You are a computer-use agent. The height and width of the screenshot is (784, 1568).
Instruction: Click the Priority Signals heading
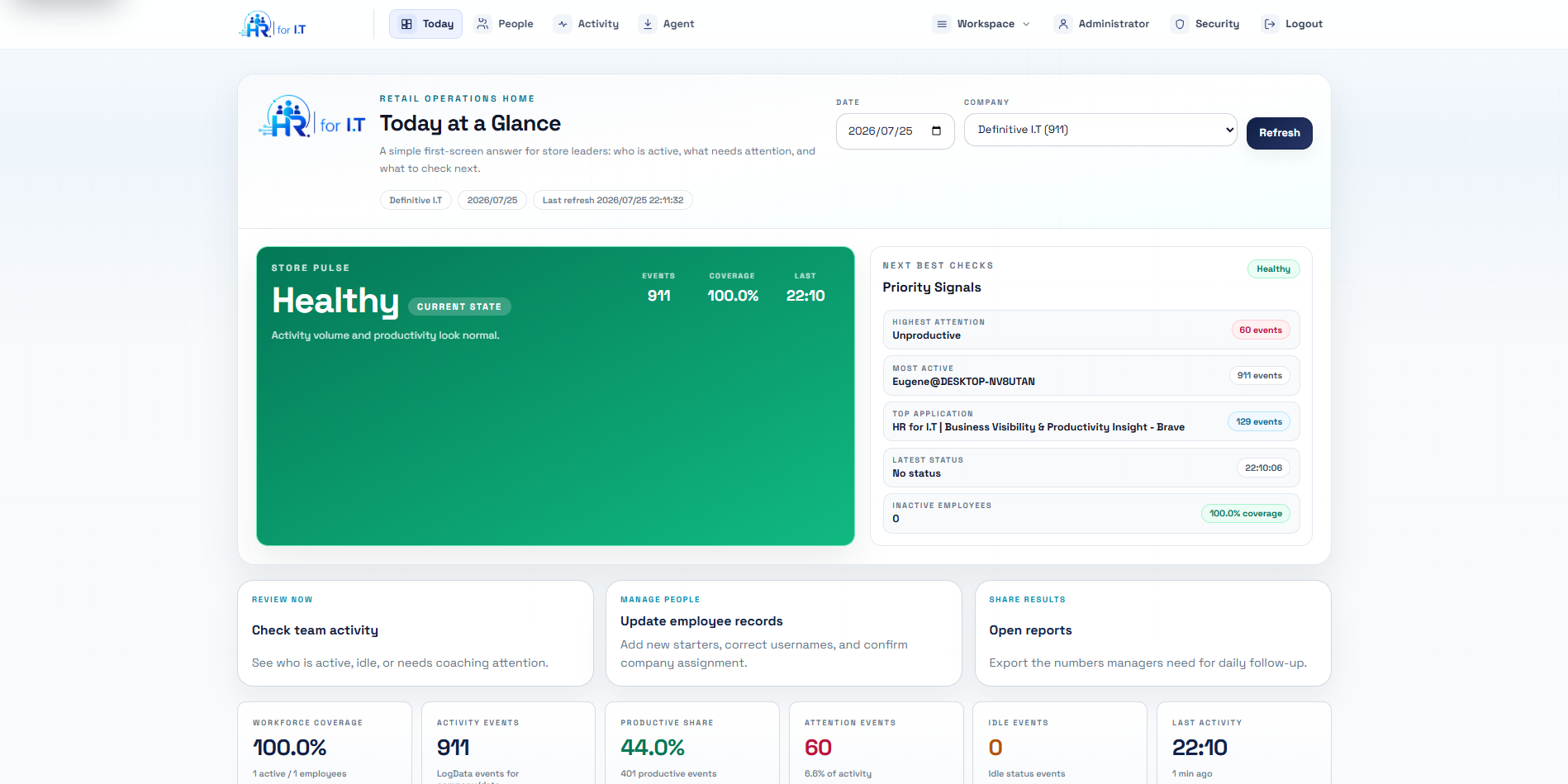(x=932, y=287)
